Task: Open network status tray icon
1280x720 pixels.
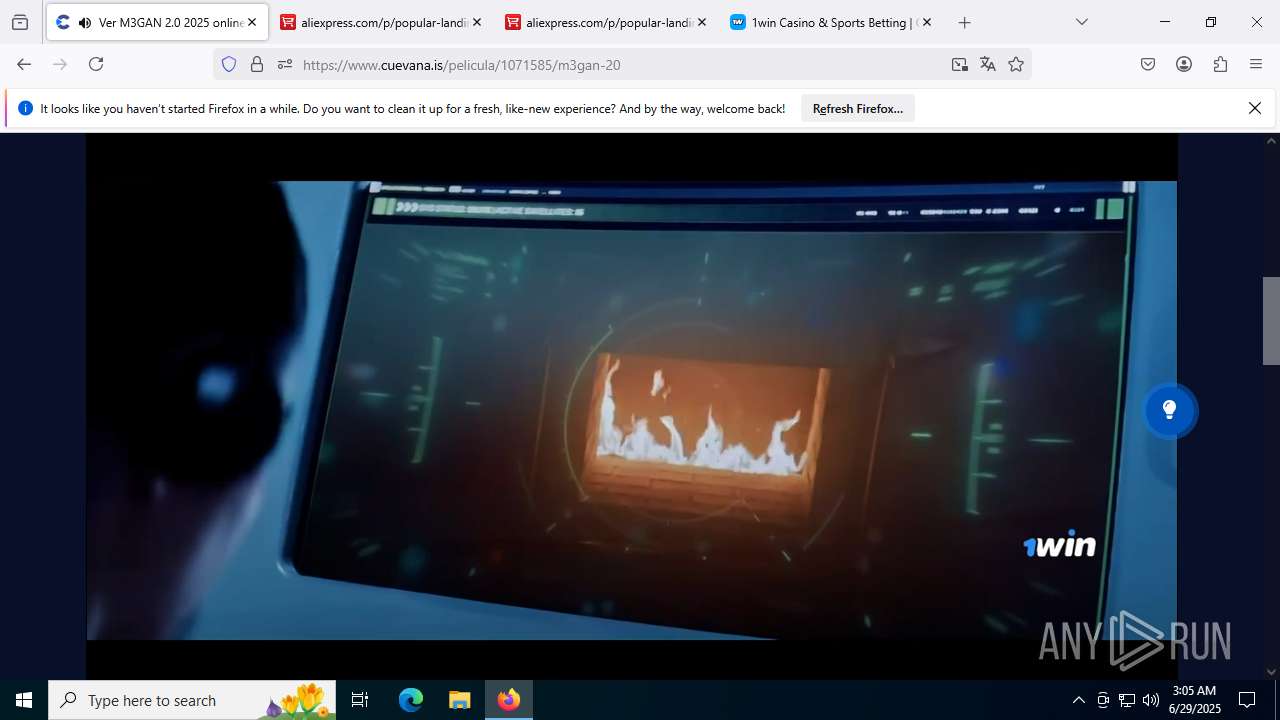Action: [x=1127, y=700]
